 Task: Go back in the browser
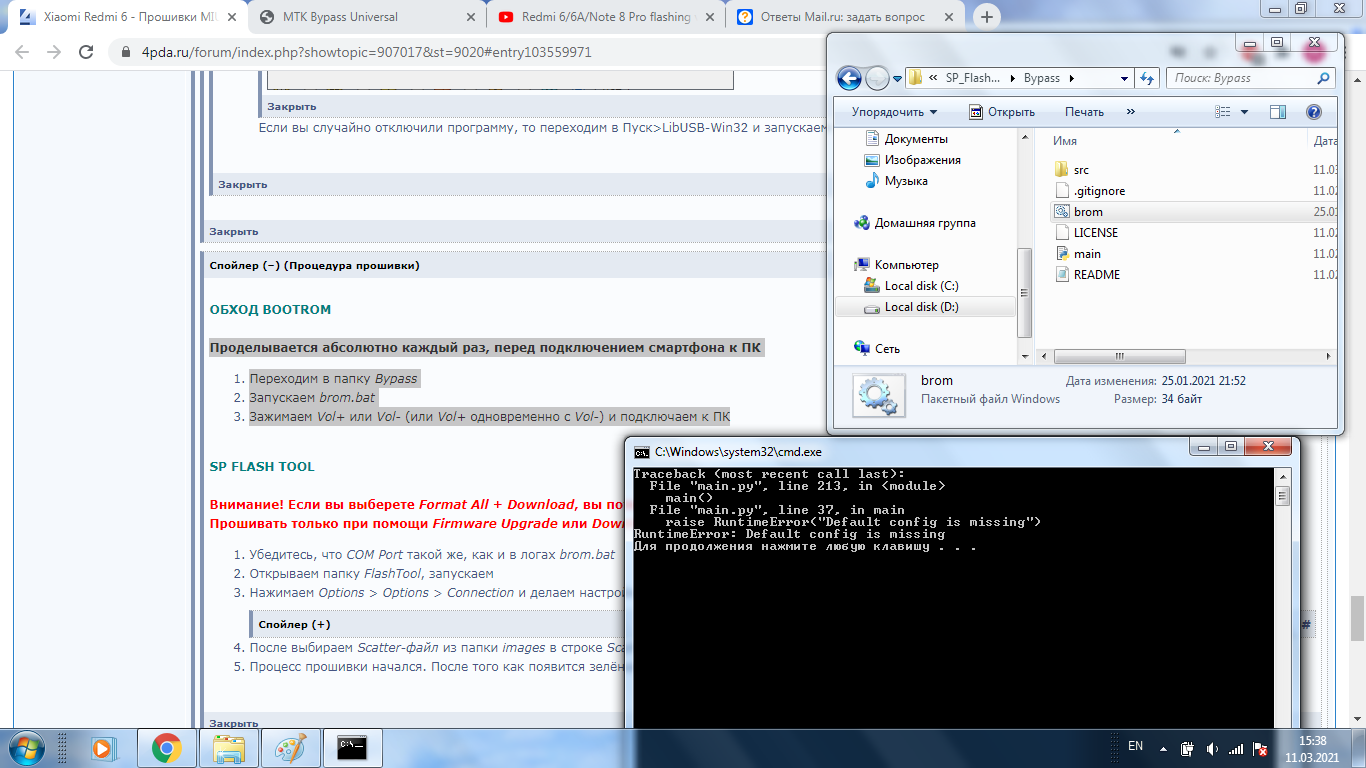pos(22,52)
